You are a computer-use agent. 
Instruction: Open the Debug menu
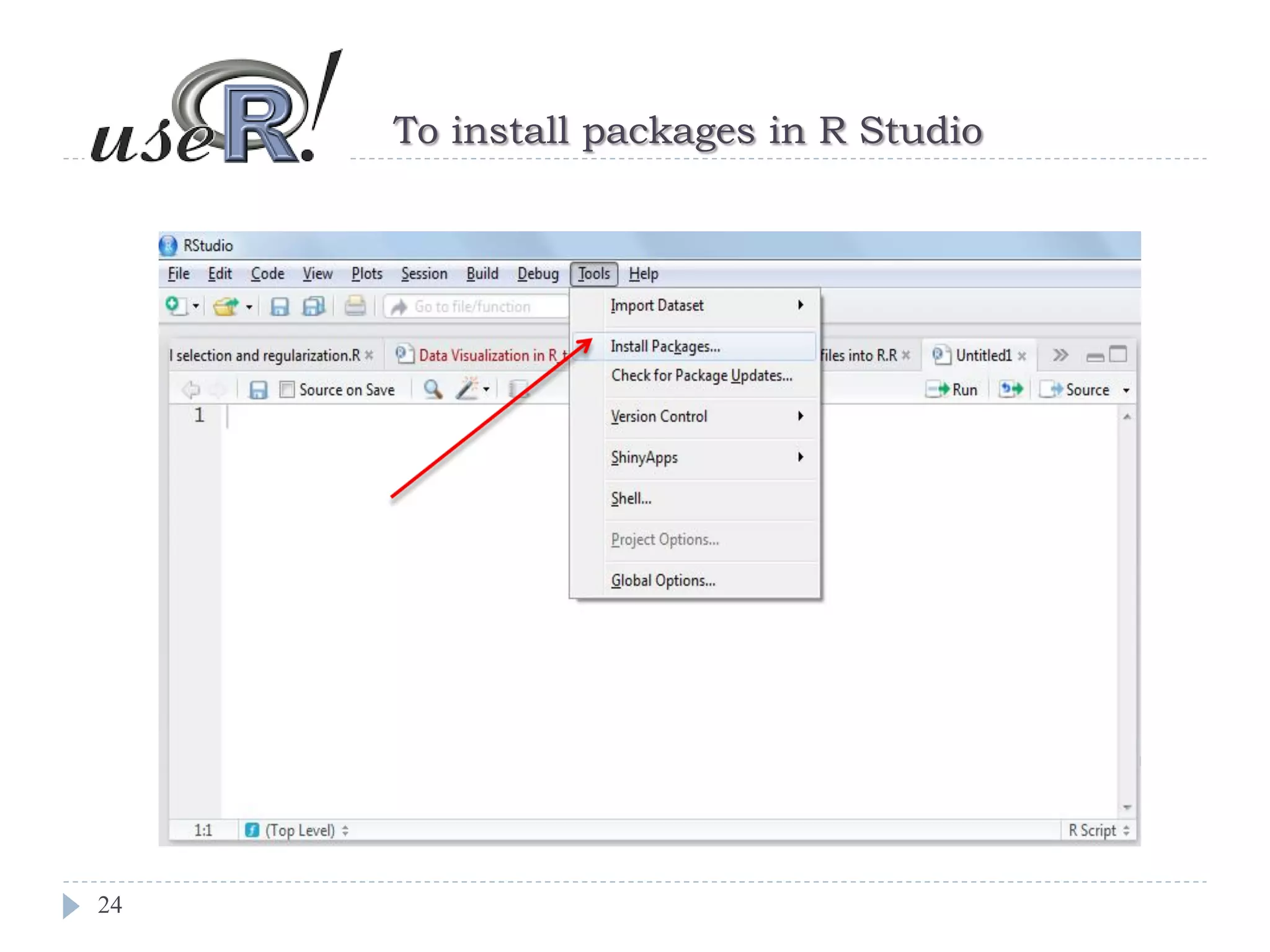tap(538, 274)
